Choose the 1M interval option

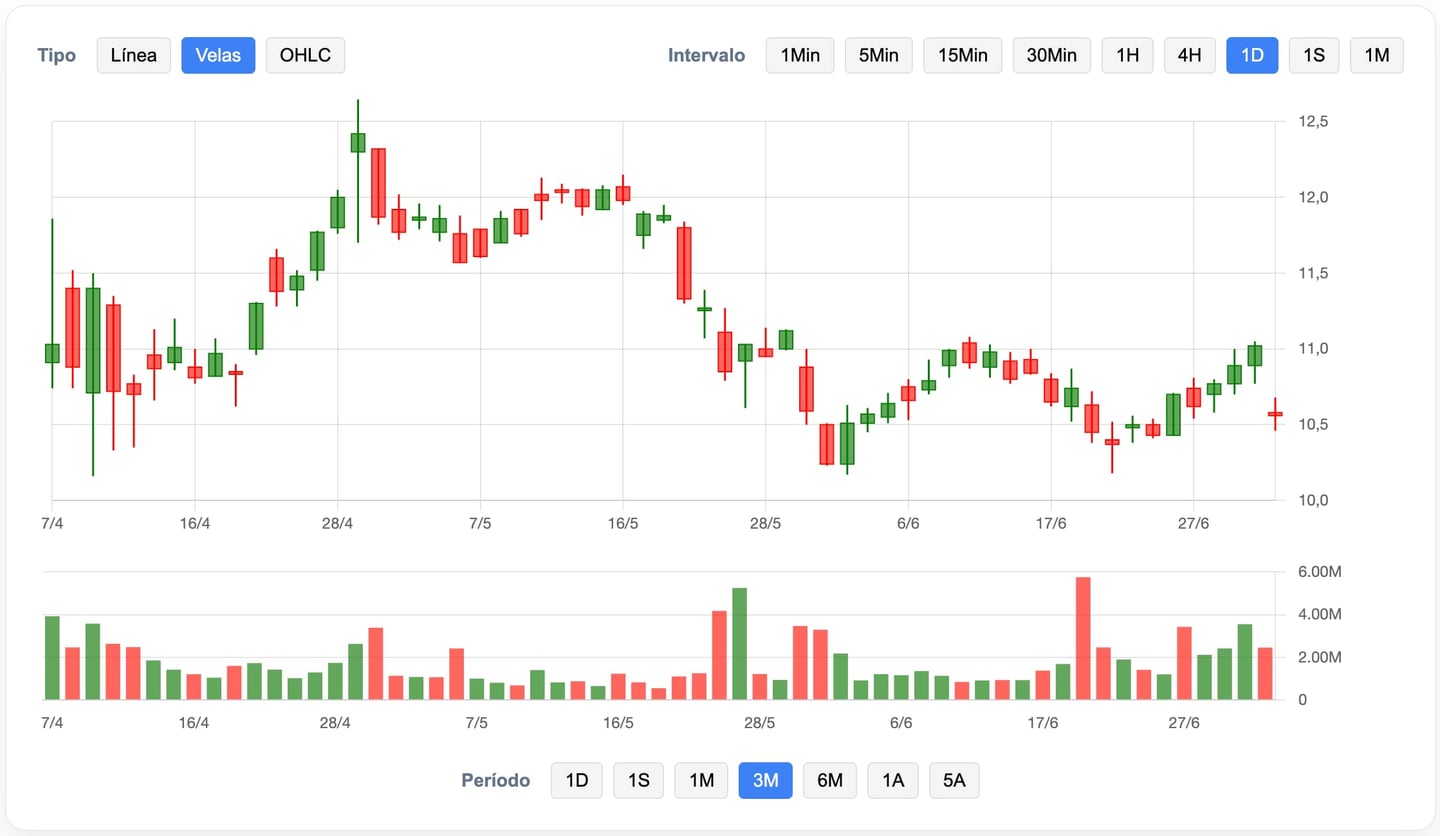[x=1376, y=55]
